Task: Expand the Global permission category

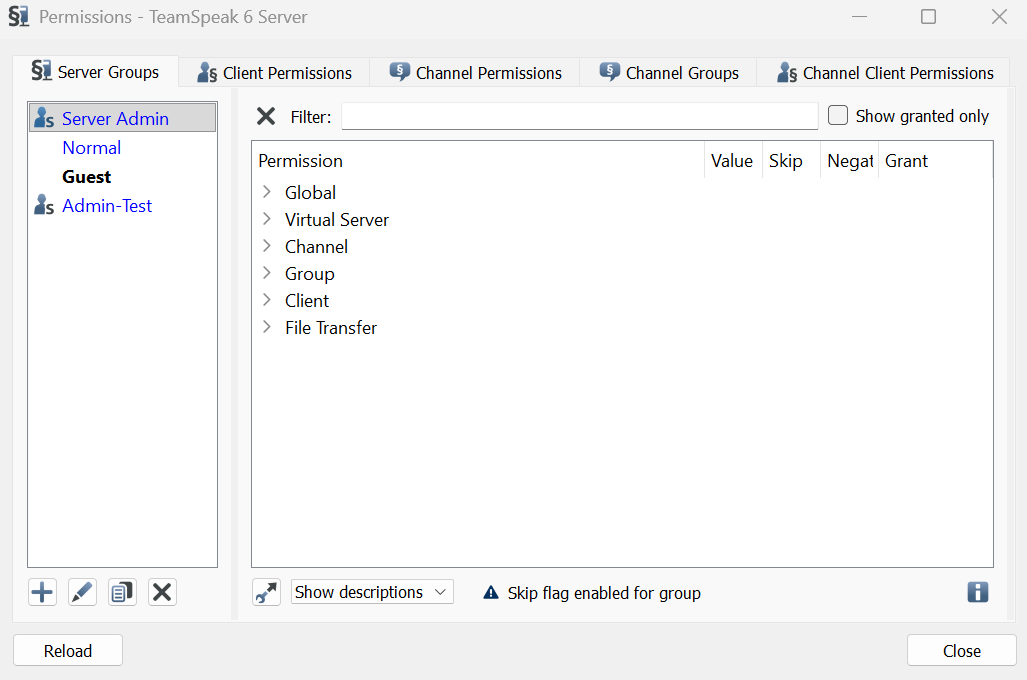Action: [x=267, y=192]
